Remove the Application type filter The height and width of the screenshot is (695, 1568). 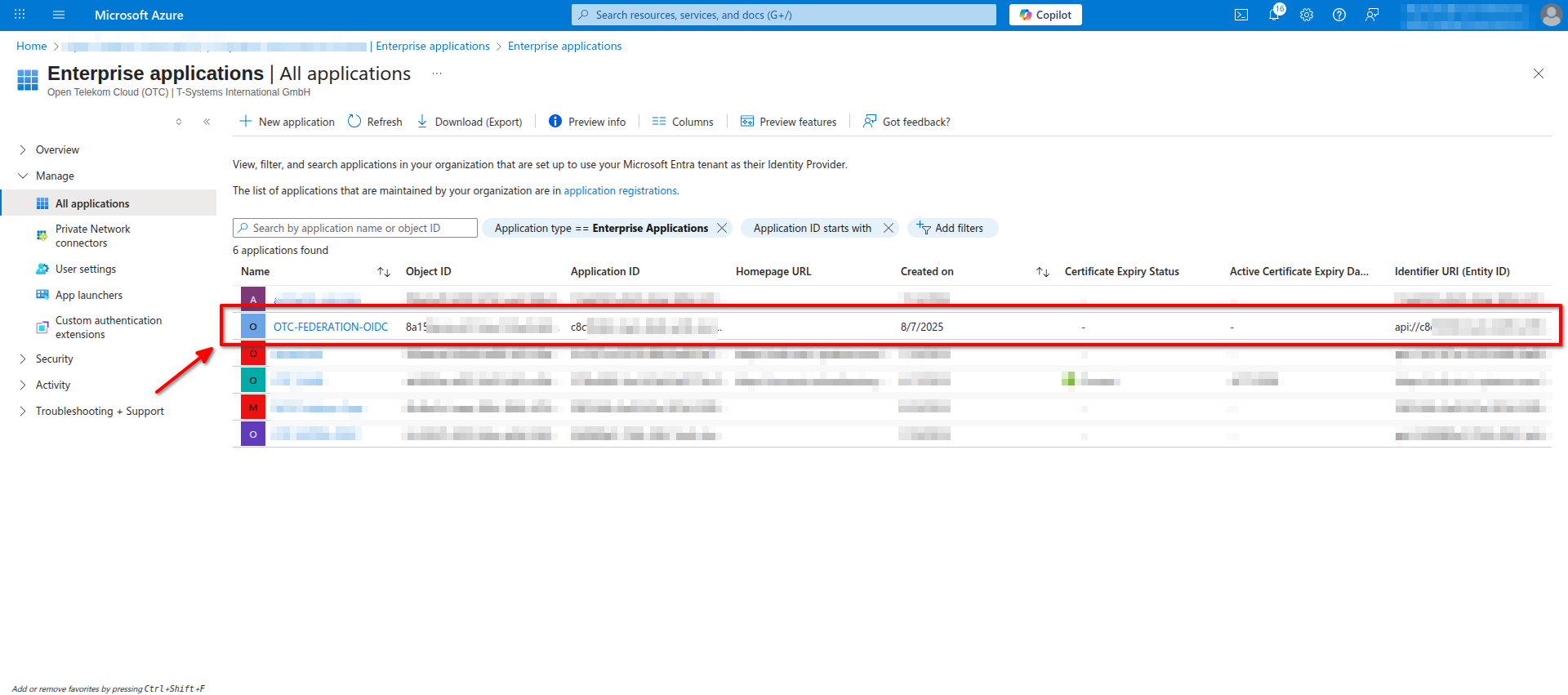722,228
